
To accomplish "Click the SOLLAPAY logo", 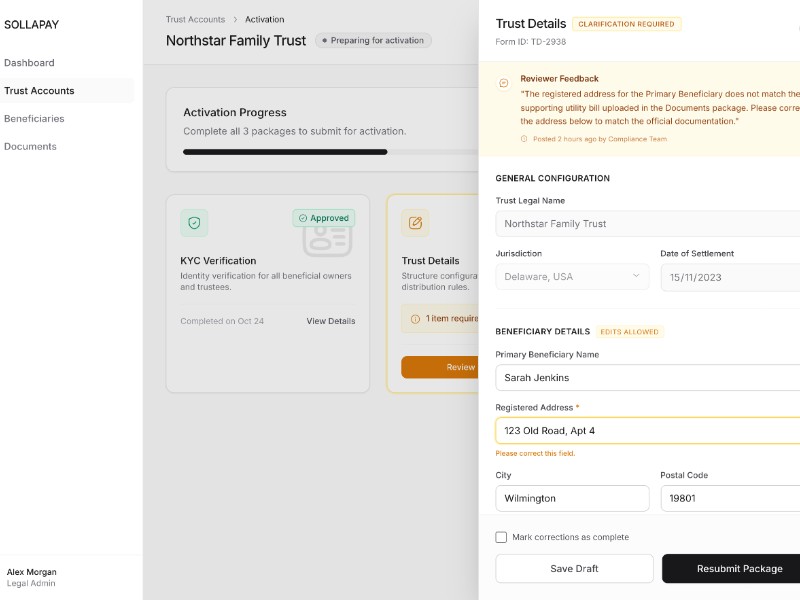I will pyautogui.click(x=32, y=25).
